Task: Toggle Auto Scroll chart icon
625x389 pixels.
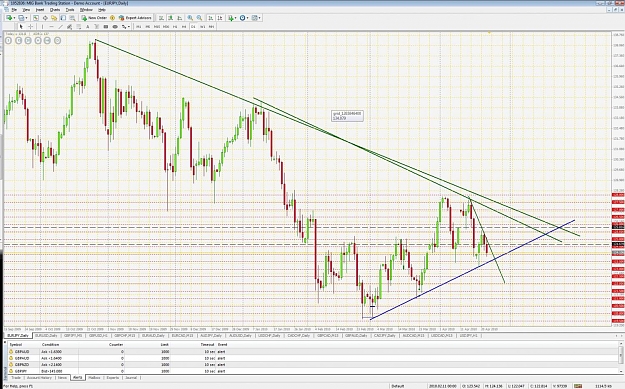Action: (210, 18)
